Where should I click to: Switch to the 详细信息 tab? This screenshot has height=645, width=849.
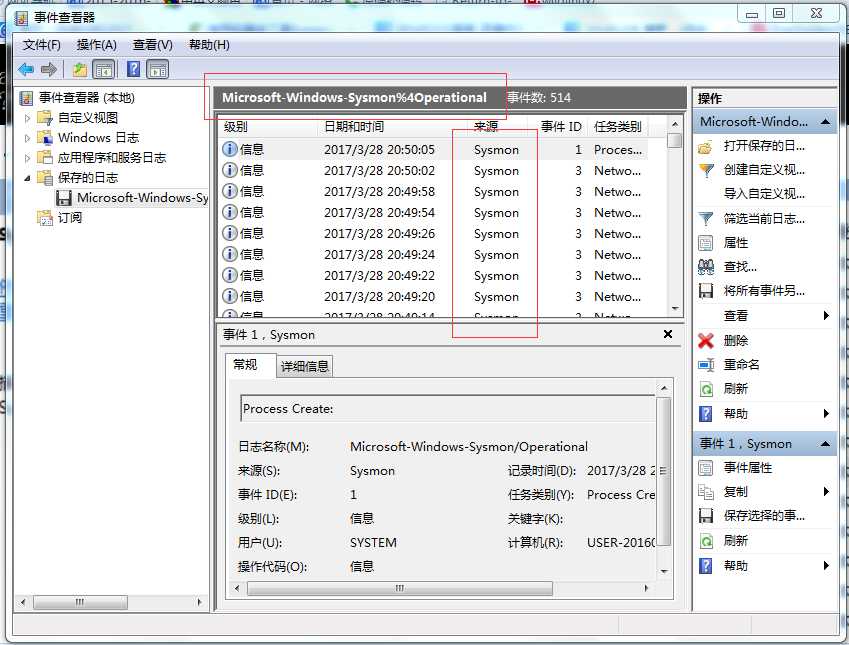304,367
